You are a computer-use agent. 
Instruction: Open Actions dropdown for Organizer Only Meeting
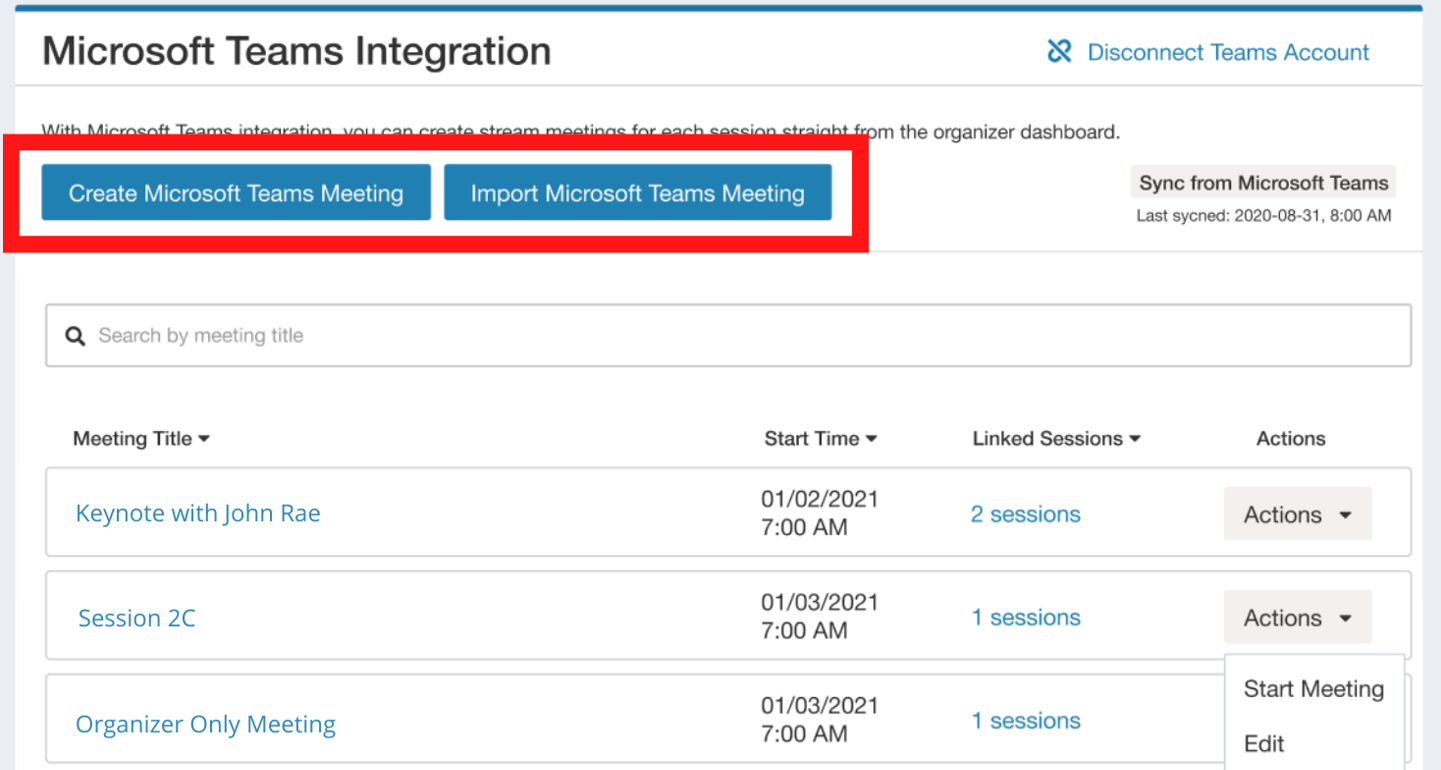pos(1298,720)
